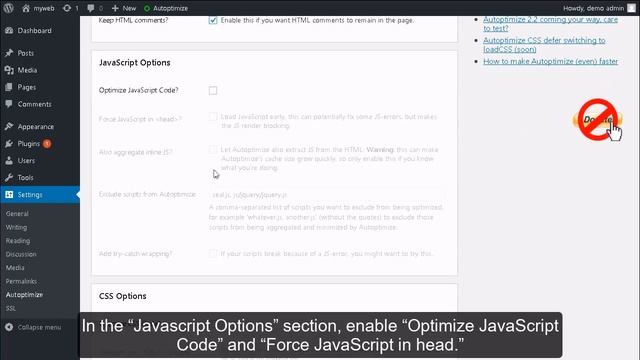640x360 pixels.
Task: Click the CSS Options heading
Action: point(122,296)
